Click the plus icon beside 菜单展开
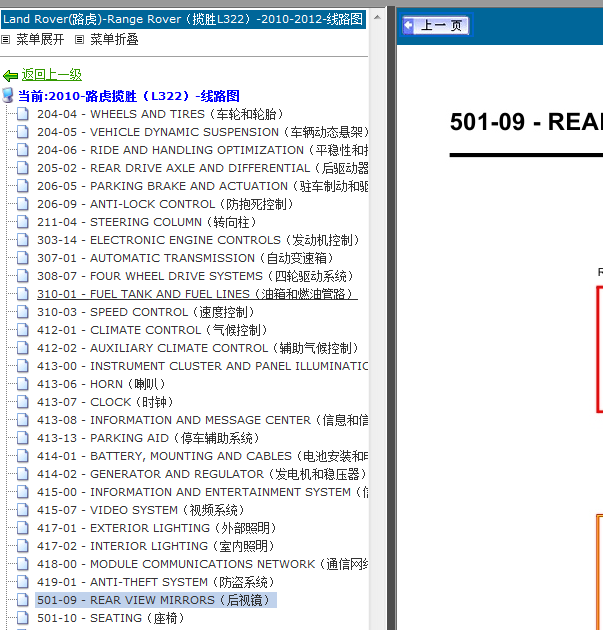Viewport: 603px width, 630px height. pos(5,39)
